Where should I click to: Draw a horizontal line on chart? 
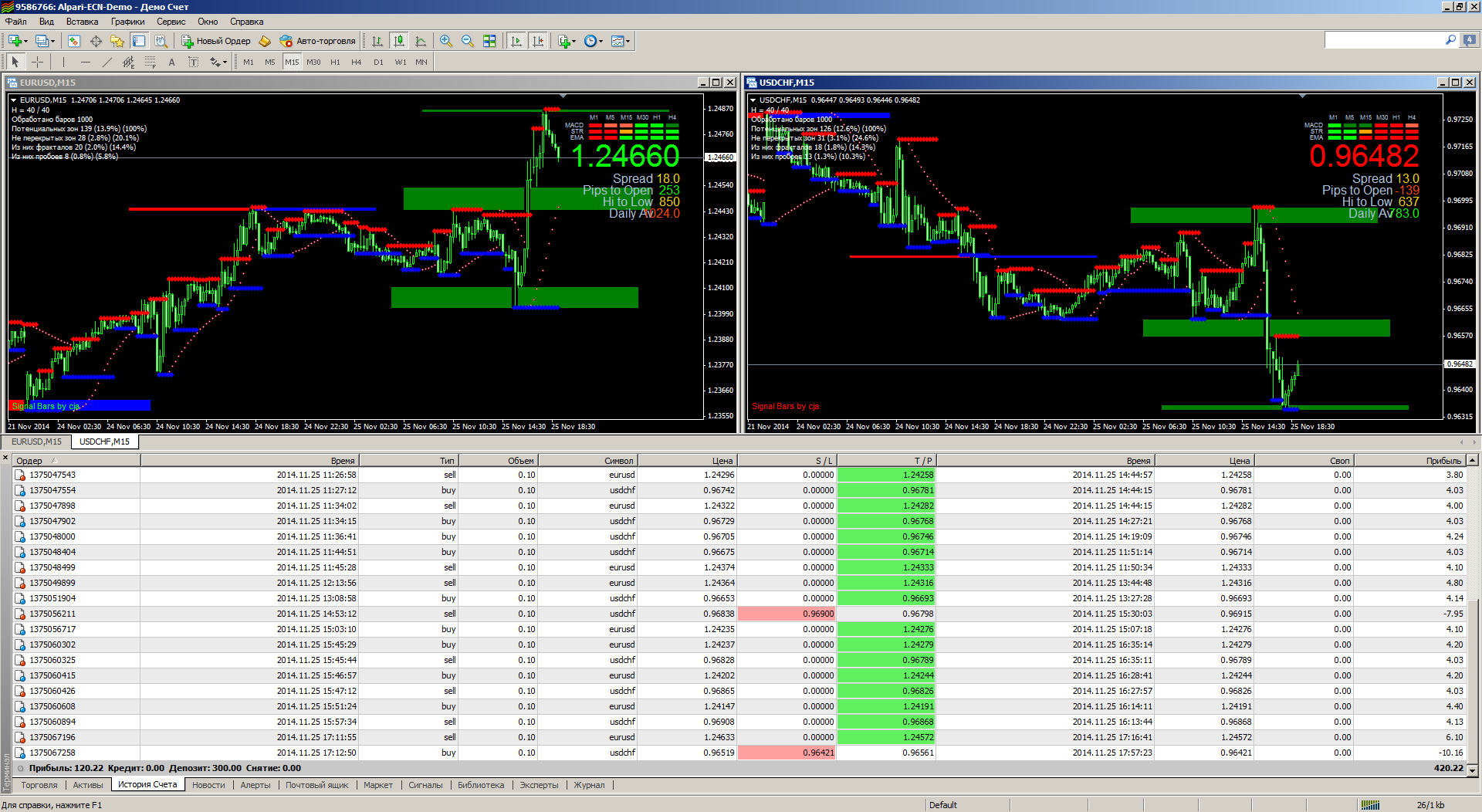click(x=86, y=62)
